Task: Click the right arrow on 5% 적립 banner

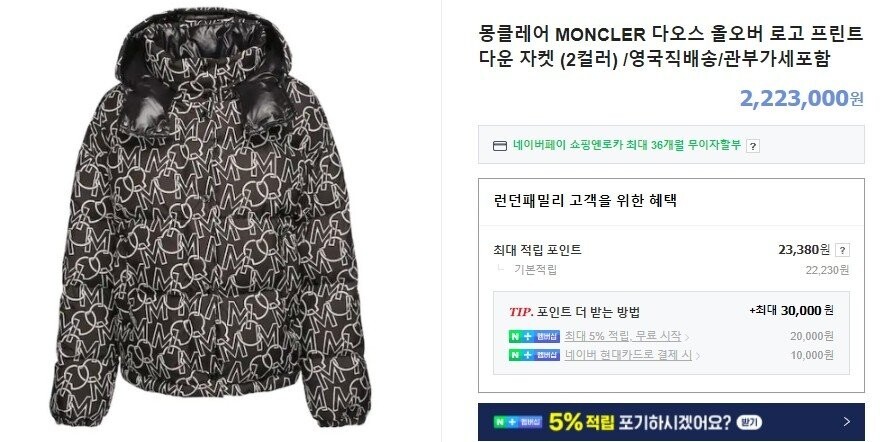Action: click(846, 422)
